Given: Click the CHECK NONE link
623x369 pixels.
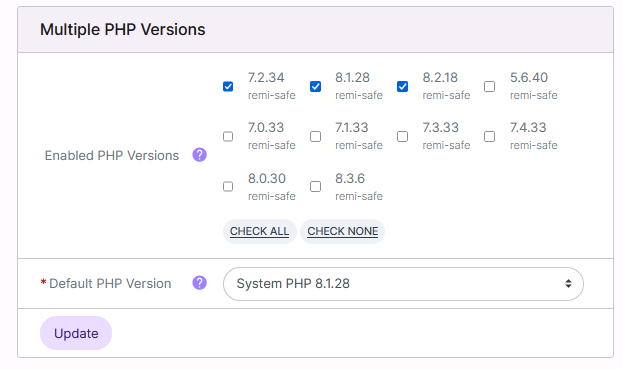Looking at the screenshot, I should click(342, 231).
